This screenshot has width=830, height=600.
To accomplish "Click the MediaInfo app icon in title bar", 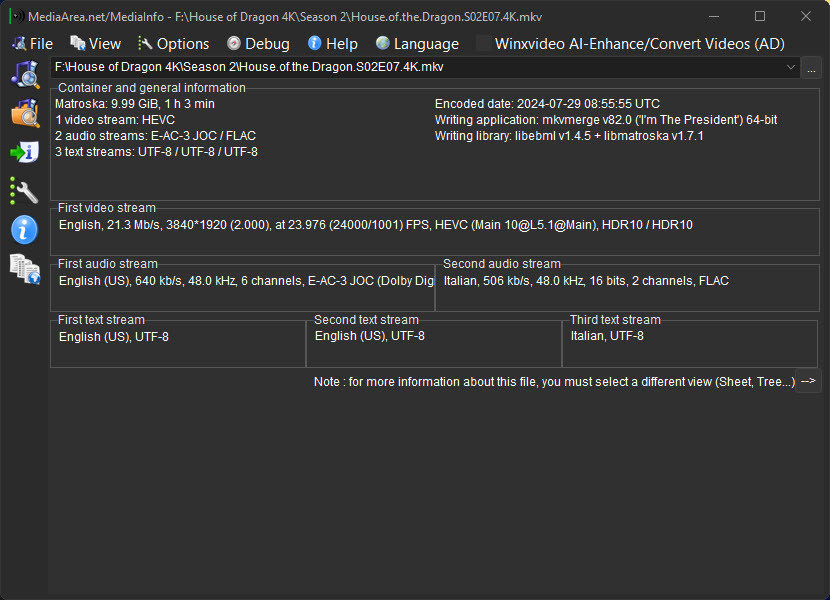I will pyautogui.click(x=17, y=16).
